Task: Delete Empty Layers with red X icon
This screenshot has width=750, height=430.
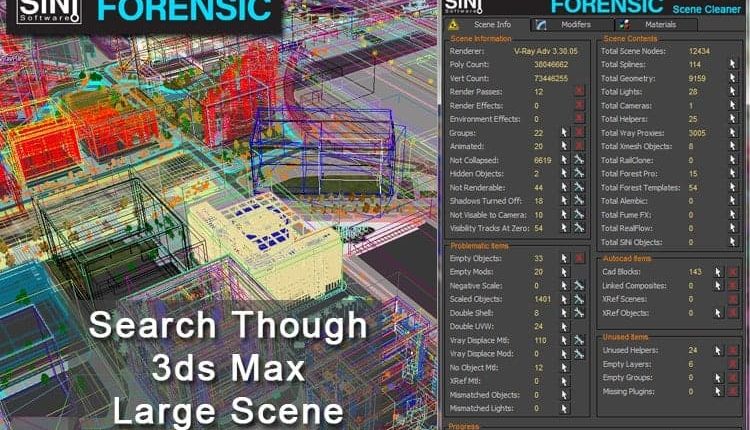Action: coord(733,365)
